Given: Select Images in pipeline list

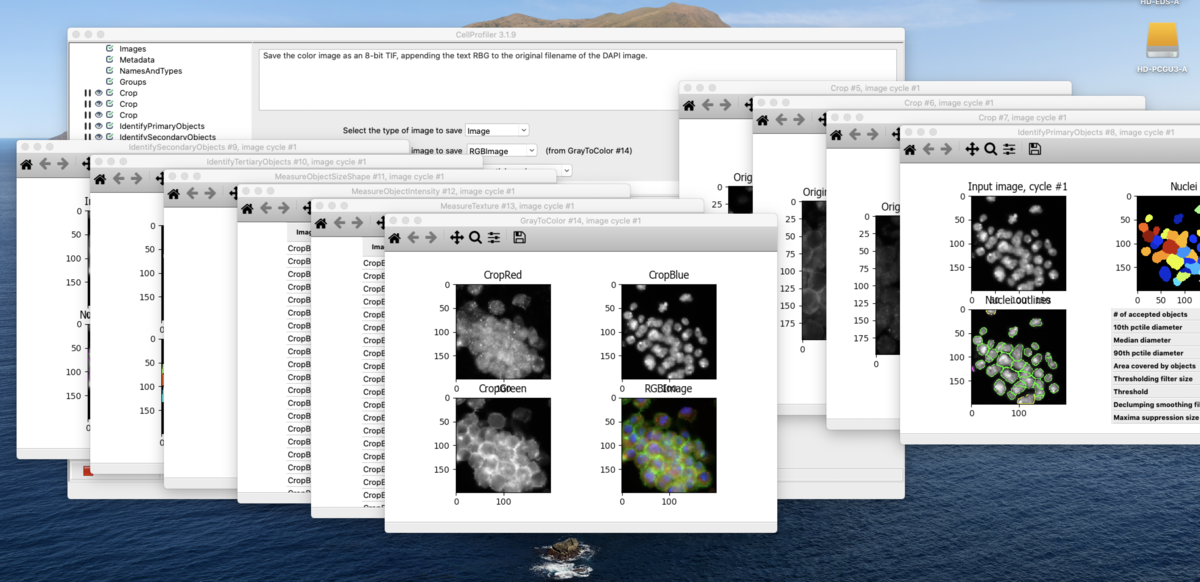Looking at the screenshot, I should tap(132, 49).
